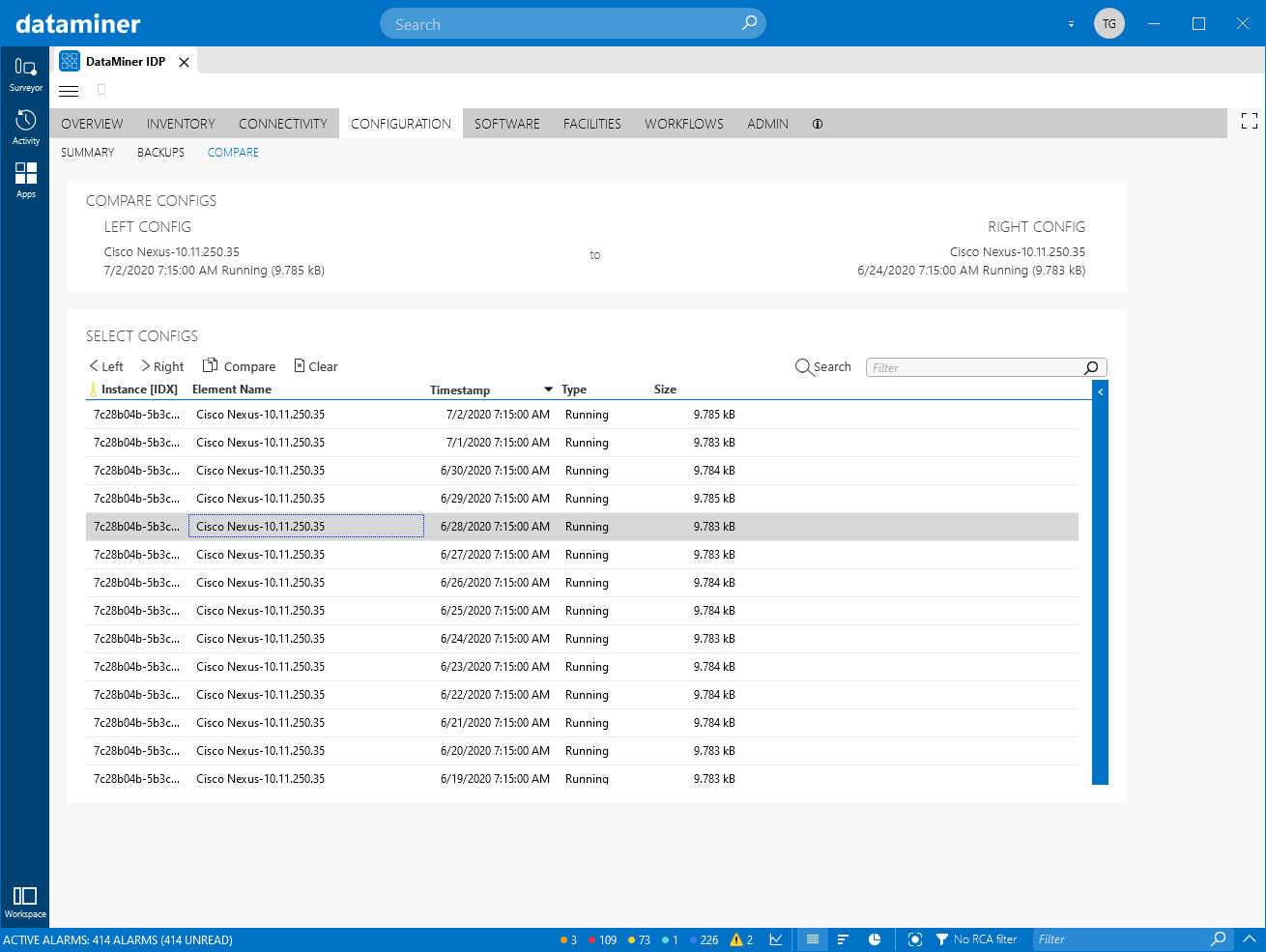Open the ADMIN tab
Screen dimensions: 1266x952
pos(767,124)
